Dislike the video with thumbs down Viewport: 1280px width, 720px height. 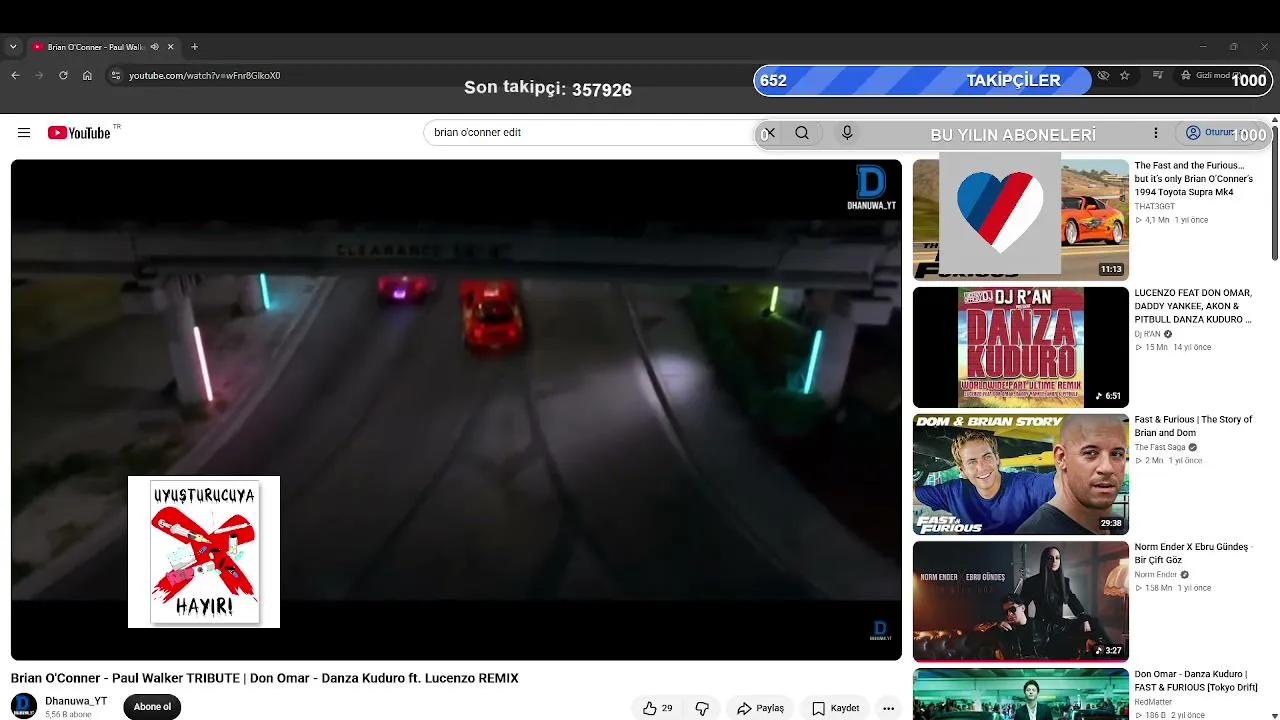pos(702,708)
